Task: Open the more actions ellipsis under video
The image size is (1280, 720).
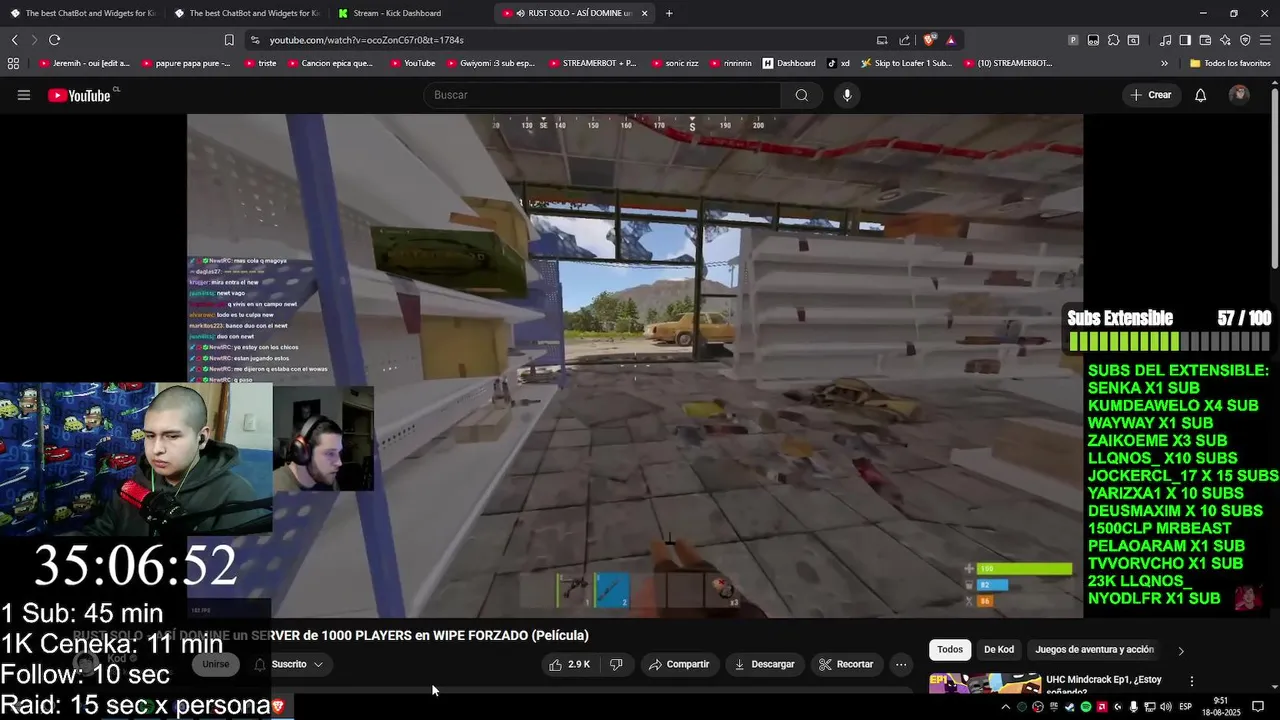Action: tap(901, 664)
